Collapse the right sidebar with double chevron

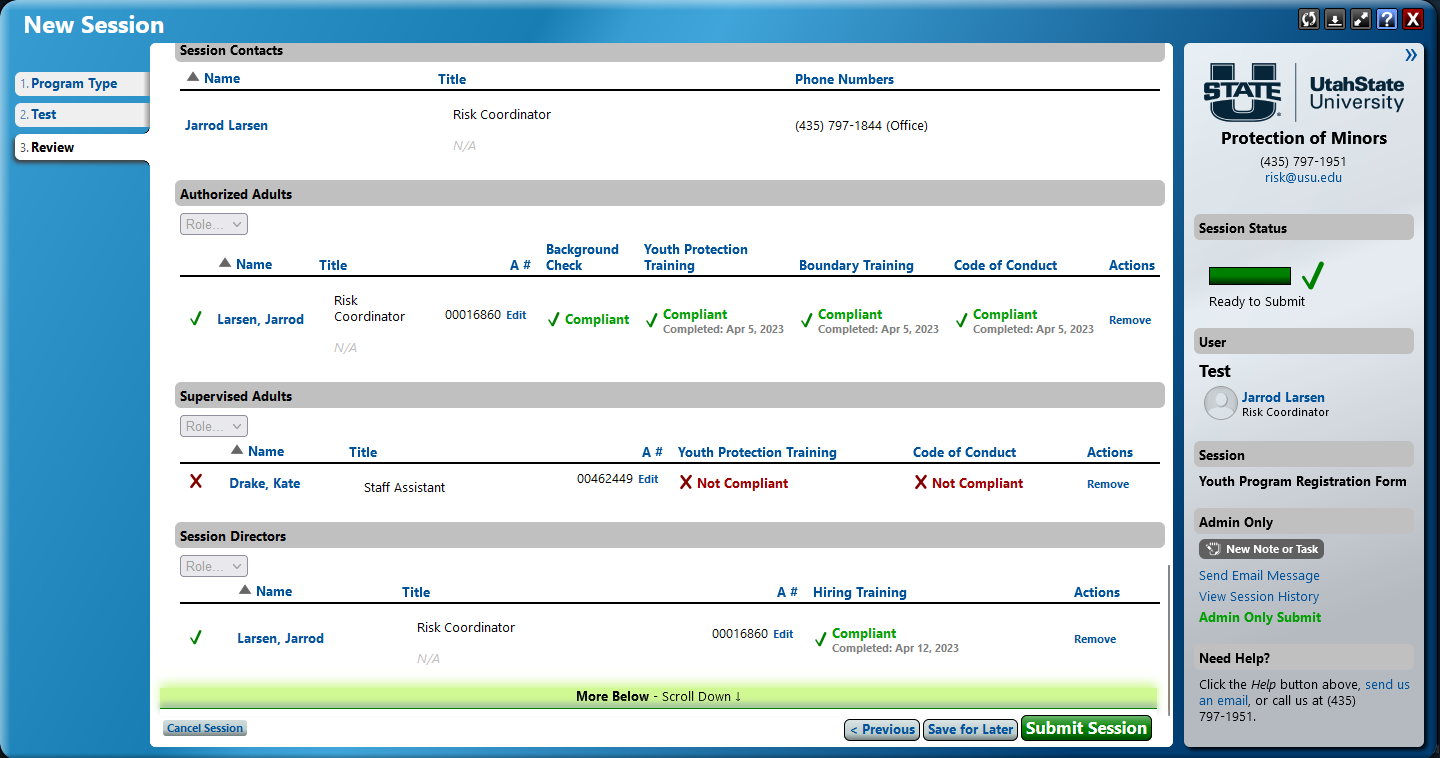point(1410,55)
